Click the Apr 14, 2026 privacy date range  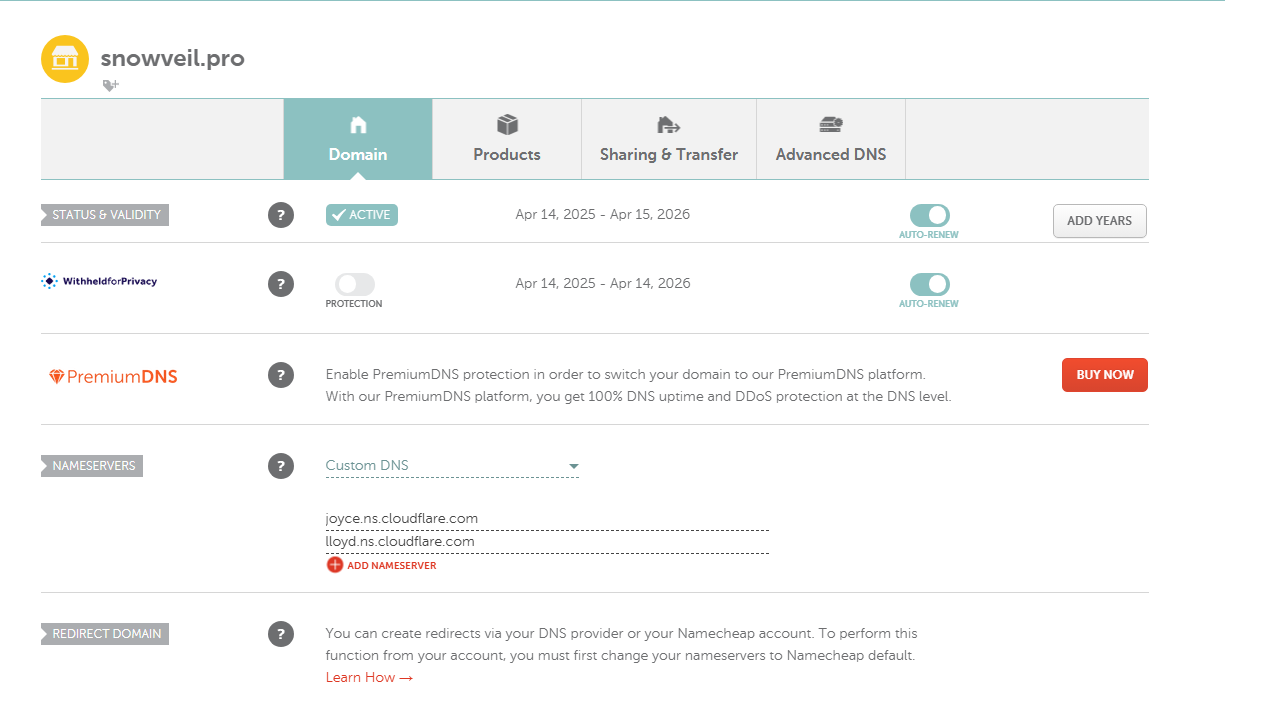[x=603, y=284]
